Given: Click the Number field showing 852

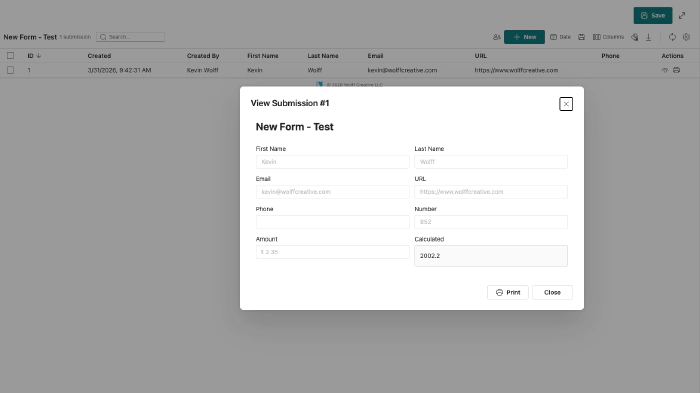Looking at the screenshot, I should [x=491, y=222].
